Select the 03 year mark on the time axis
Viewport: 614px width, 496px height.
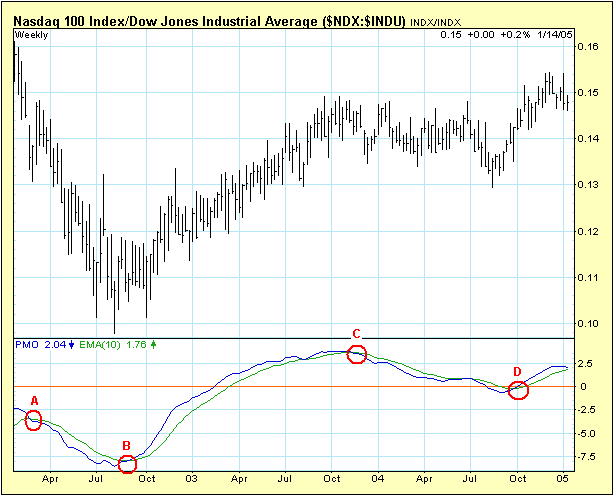190,478
